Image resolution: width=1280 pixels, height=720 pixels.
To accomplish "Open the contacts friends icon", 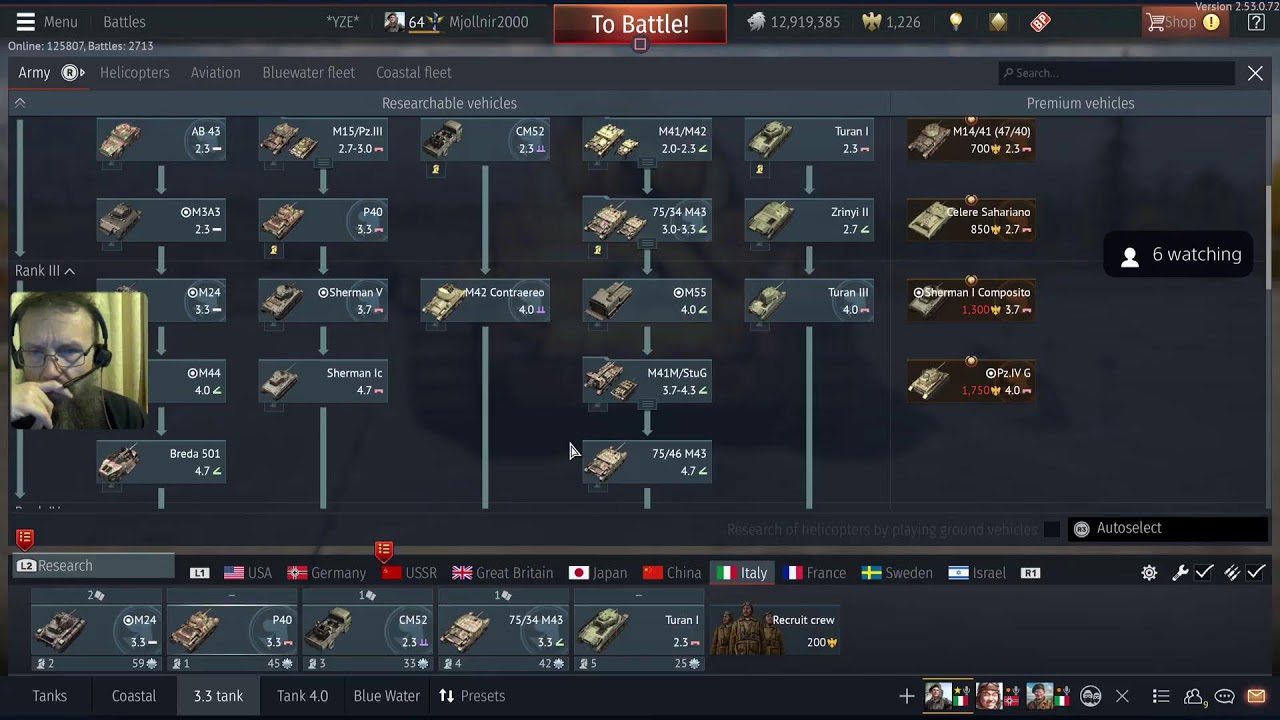I will click(1193, 697).
